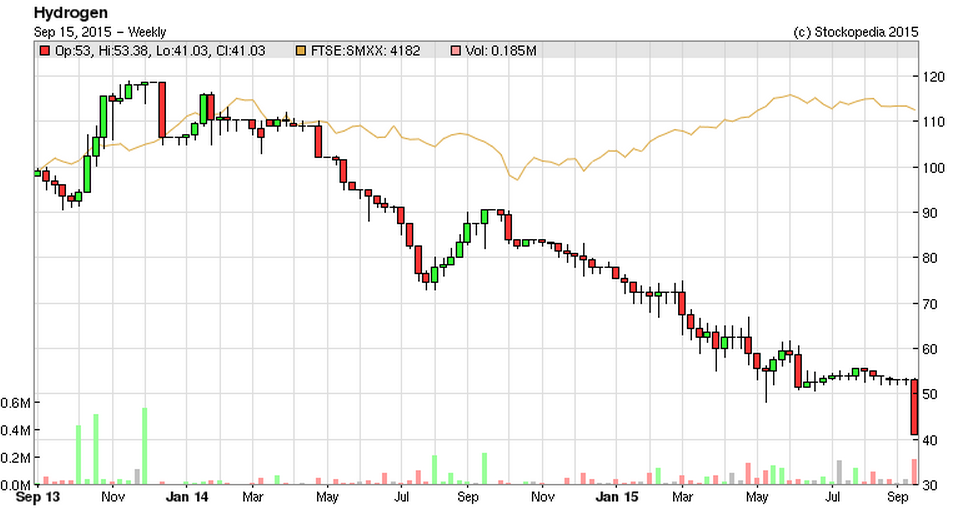The image size is (959, 526).
Task: Click the 0.4M volume axis label
Action: click(15, 431)
